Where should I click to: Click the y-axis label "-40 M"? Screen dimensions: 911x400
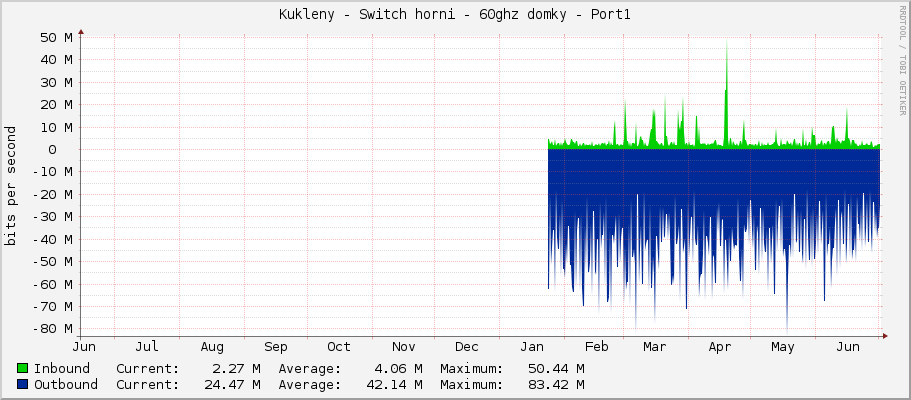(52, 240)
